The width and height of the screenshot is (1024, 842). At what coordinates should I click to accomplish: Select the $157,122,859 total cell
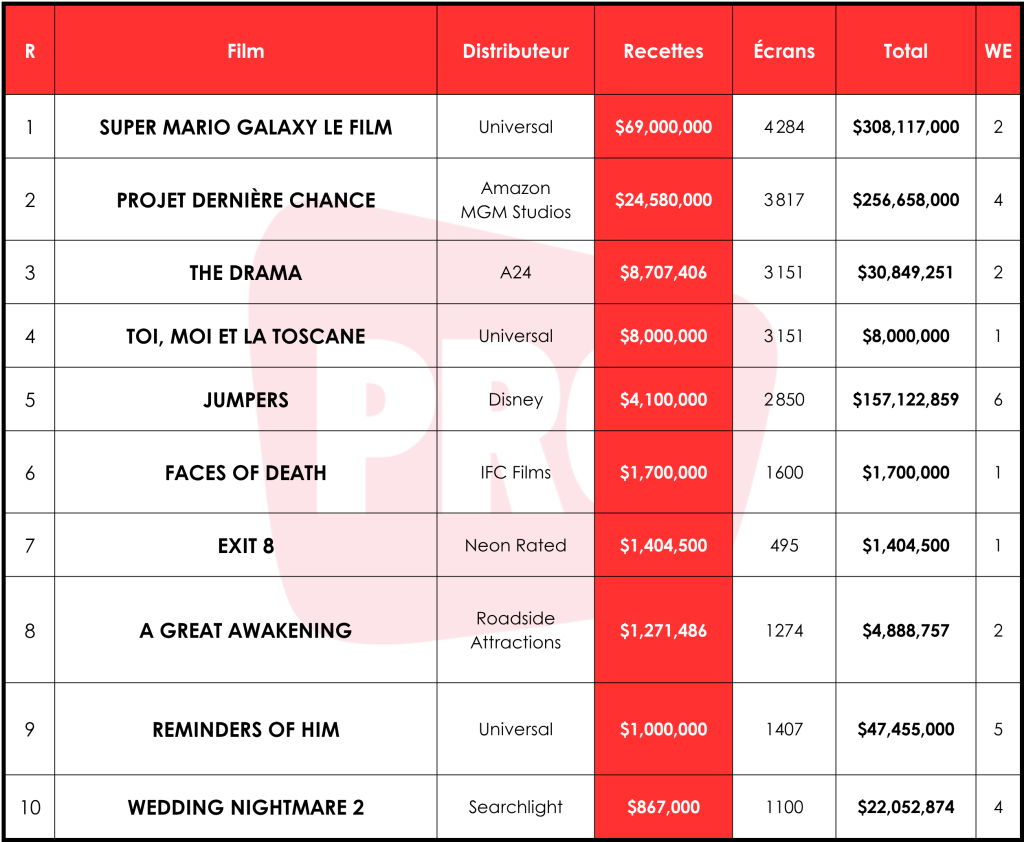click(x=905, y=400)
